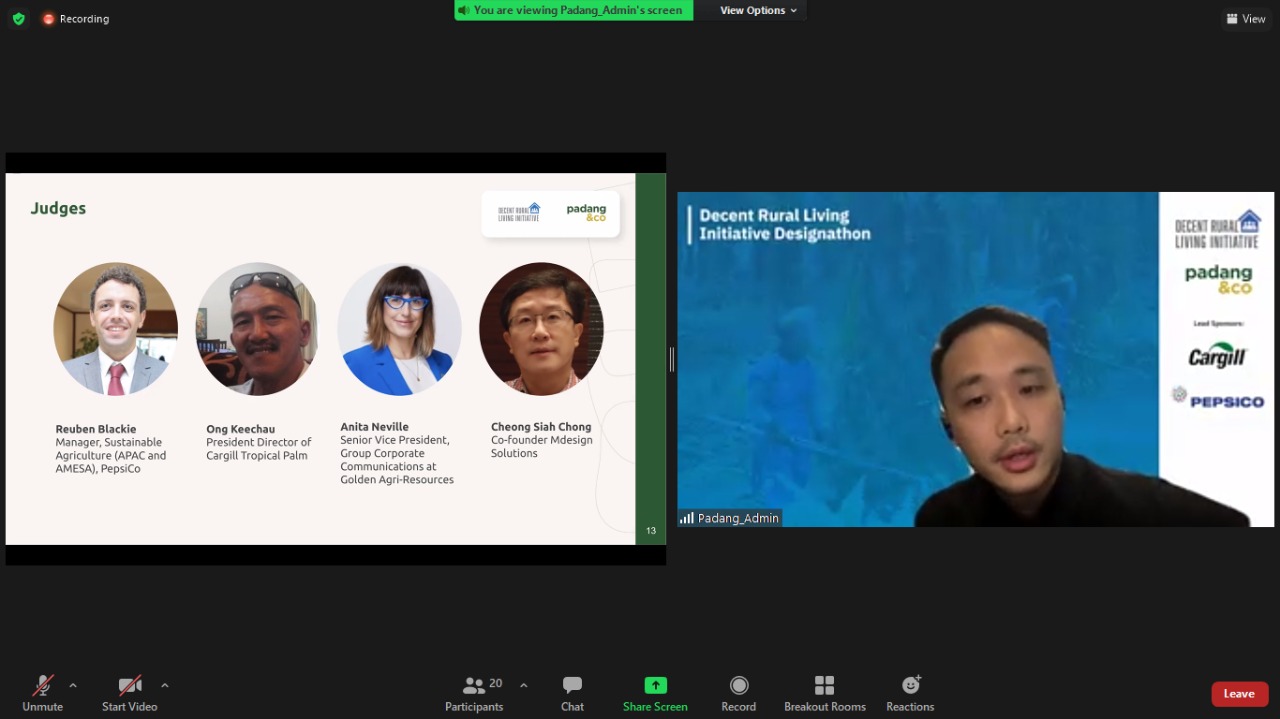Open the View Options menu
Image resolution: width=1280 pixels, height=719 pixels.
coord(759,10)
